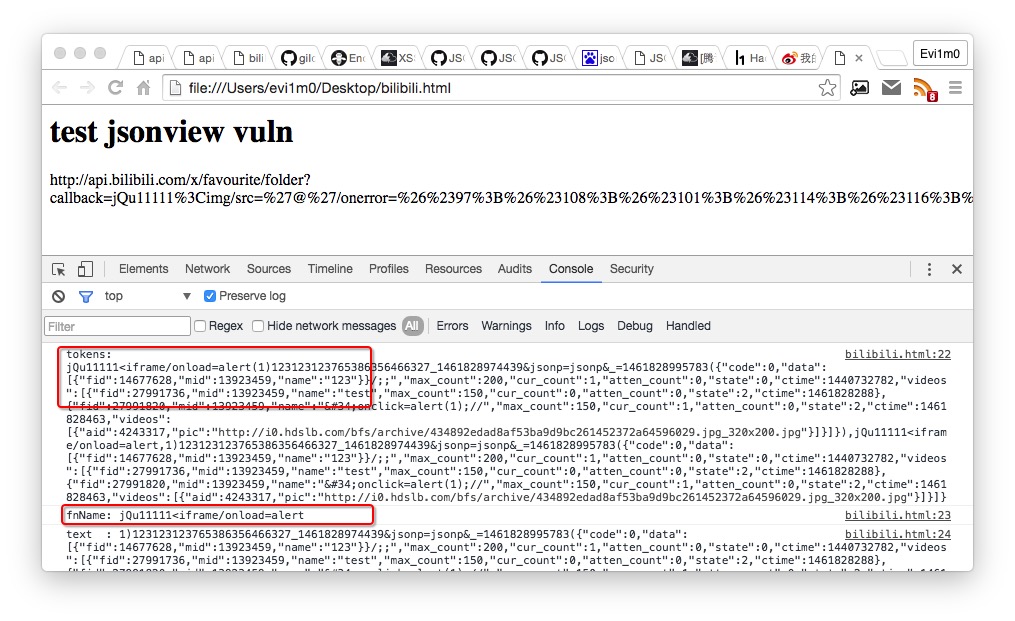Screen dimensions: 1015x621
Task: Switch to the 'bili' browser tab
Action: [249, 58]
